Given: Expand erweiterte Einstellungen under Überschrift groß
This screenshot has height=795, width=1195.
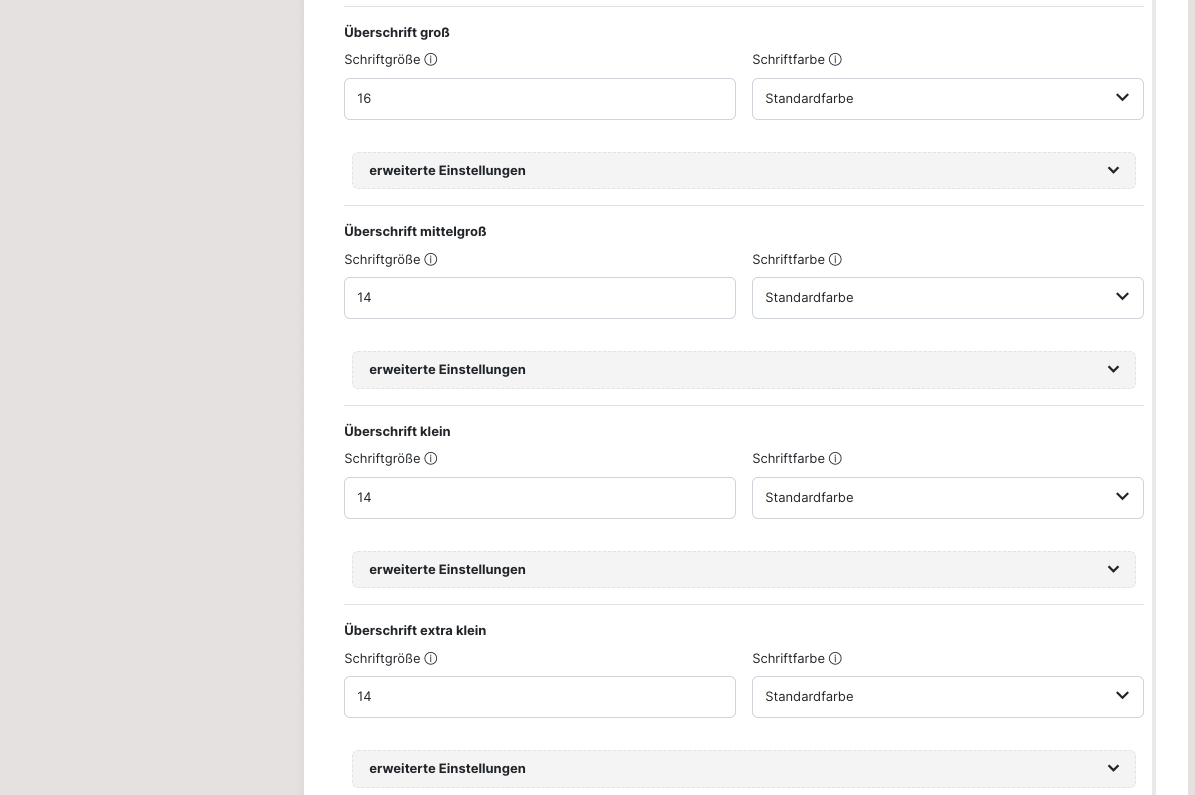Looking at the screenshot, I should tap(743, 171).
